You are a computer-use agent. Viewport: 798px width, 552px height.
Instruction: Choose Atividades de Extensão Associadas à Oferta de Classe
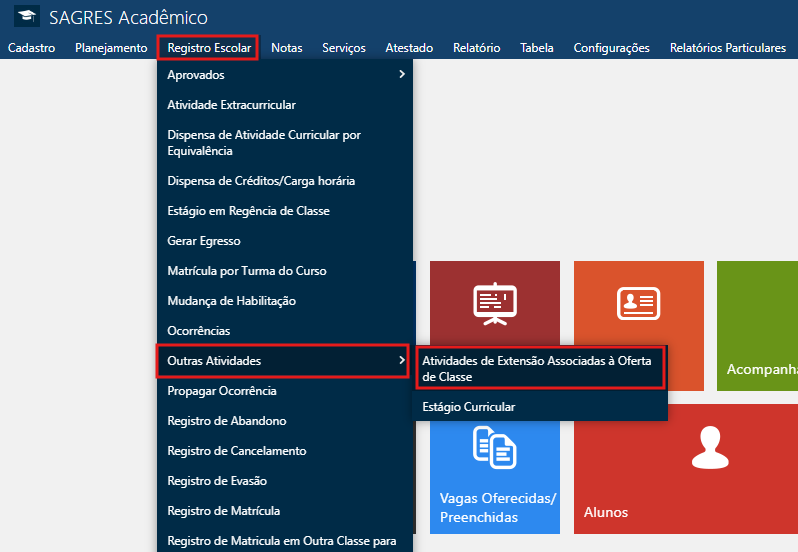pyautogui.click(x=540, y=369)
